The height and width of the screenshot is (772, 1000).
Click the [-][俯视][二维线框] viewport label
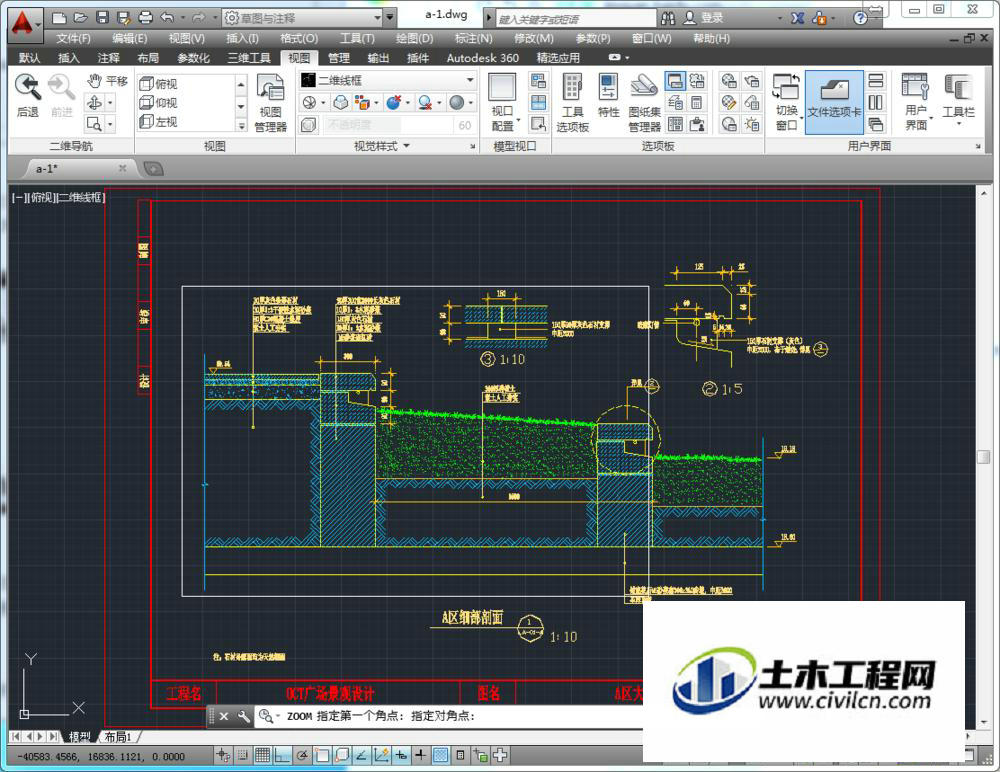pyautogui.click(x=58, y=198)
